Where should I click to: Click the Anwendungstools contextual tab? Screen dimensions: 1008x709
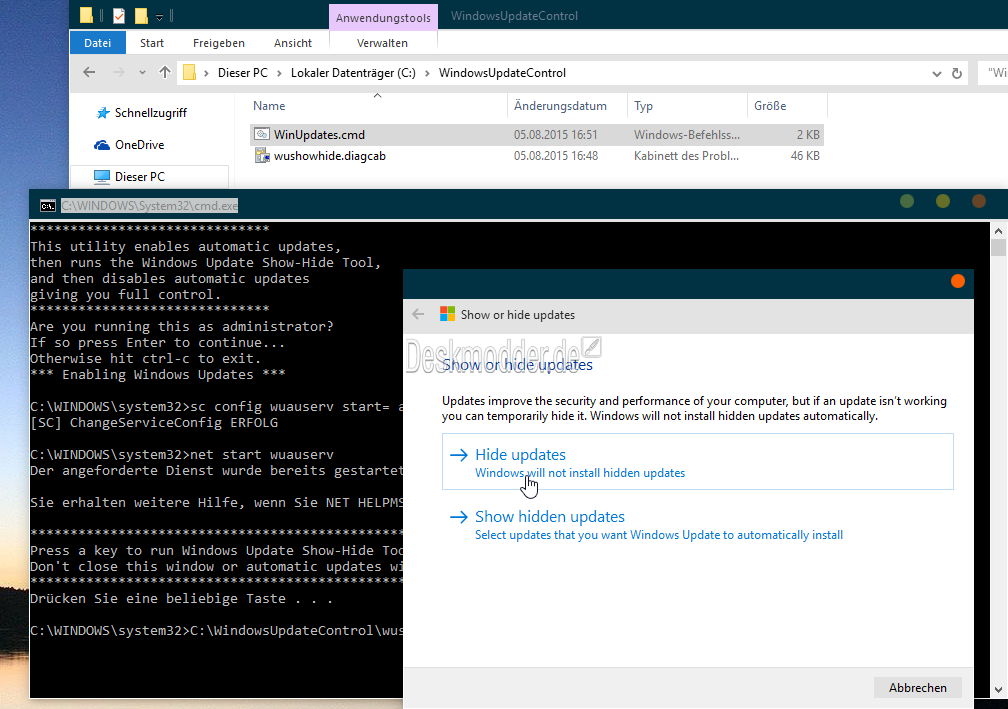click(383, 17)
